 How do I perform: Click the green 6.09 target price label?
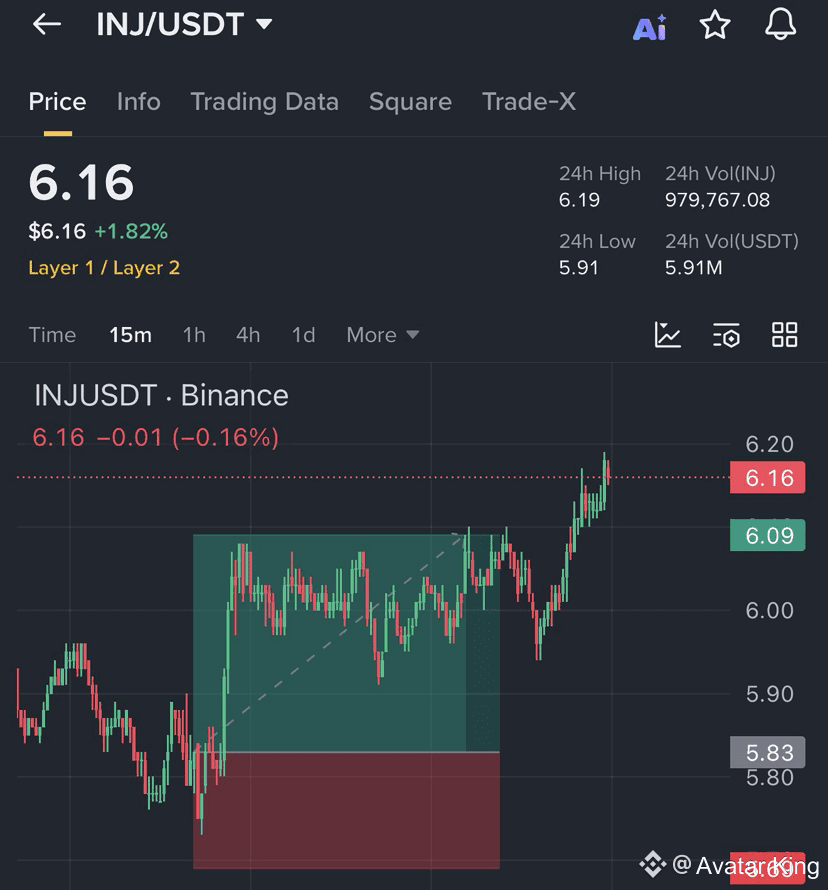[768, 535]
